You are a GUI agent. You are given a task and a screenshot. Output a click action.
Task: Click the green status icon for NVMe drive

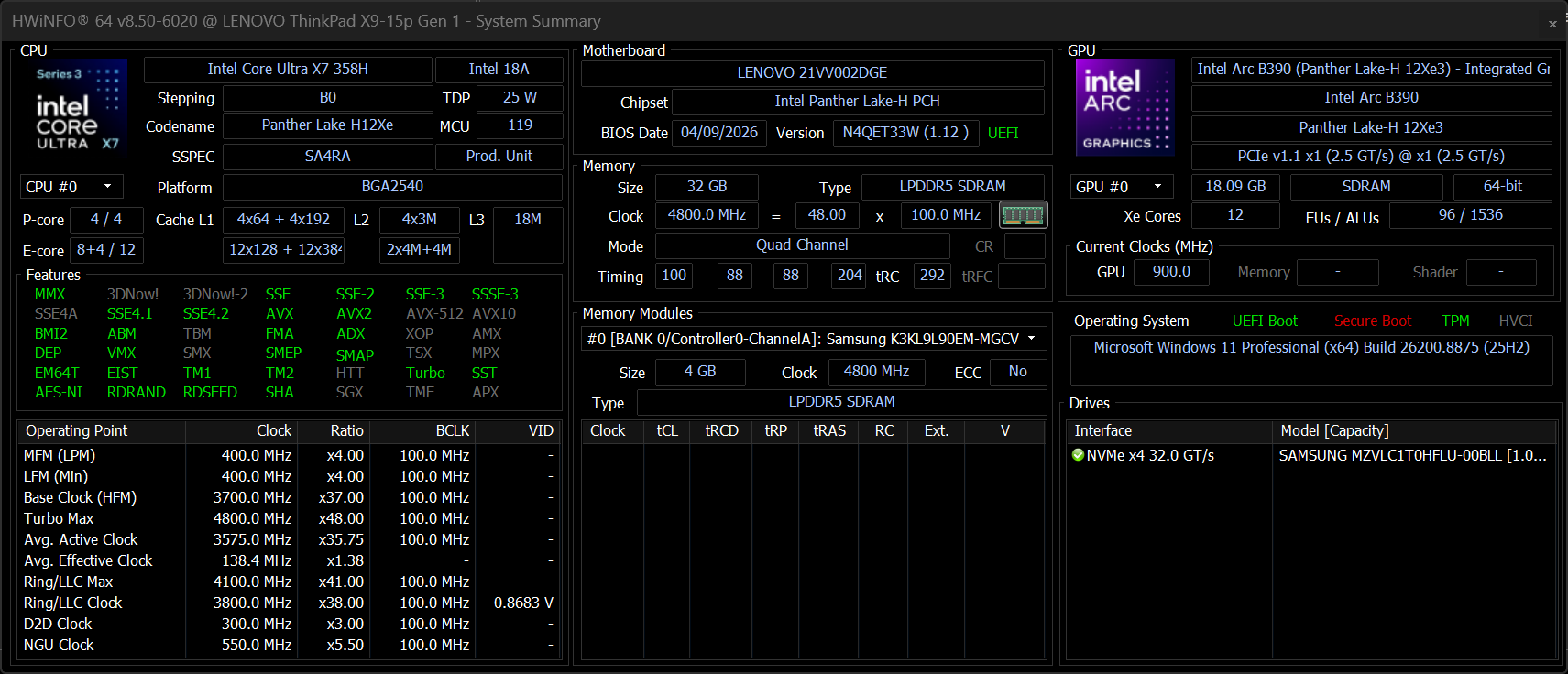pyautogui.click(x=1078, y=455)
